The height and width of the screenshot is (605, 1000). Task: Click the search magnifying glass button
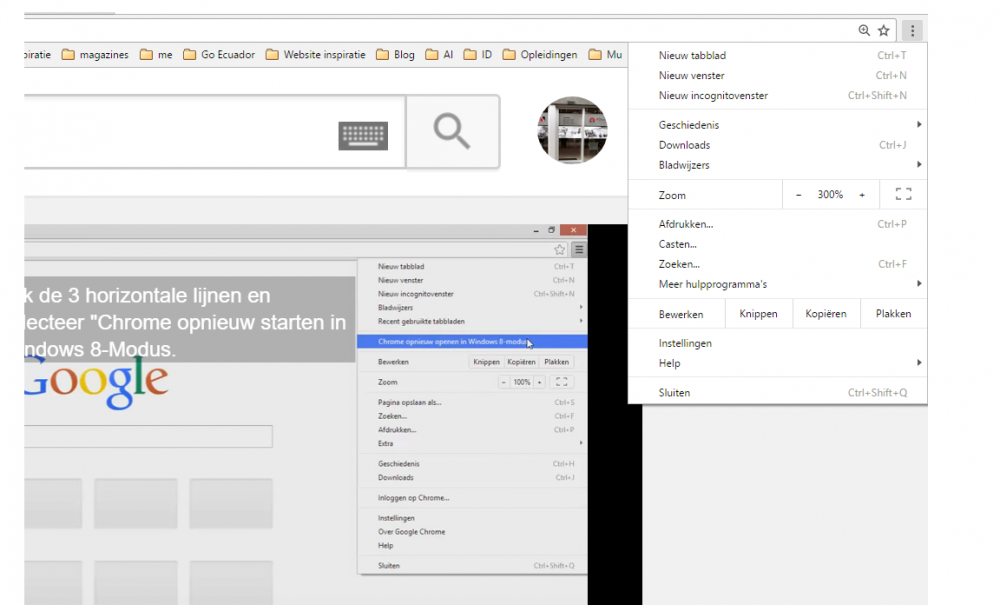click(x=452, y=132)
